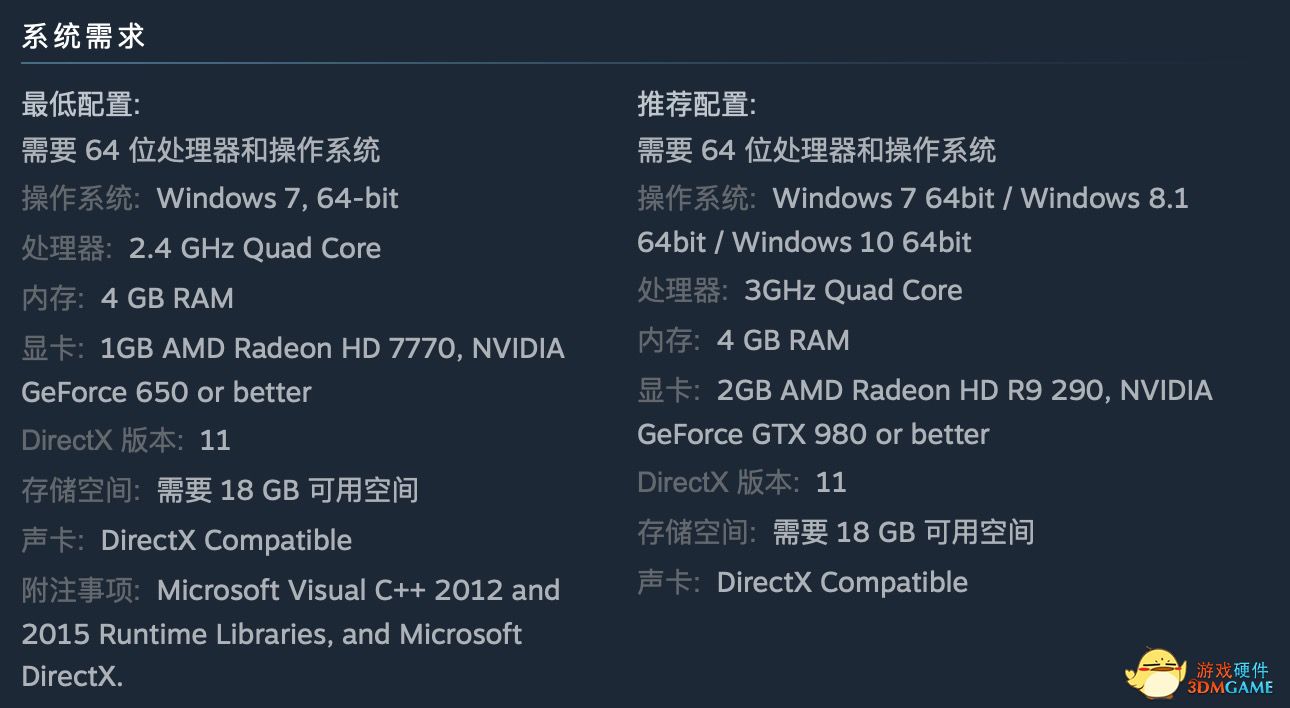Click the GeForce GTX 980 or better text
The height and width of the screenshot is (708, 1290).
click(x=813, y=434)
